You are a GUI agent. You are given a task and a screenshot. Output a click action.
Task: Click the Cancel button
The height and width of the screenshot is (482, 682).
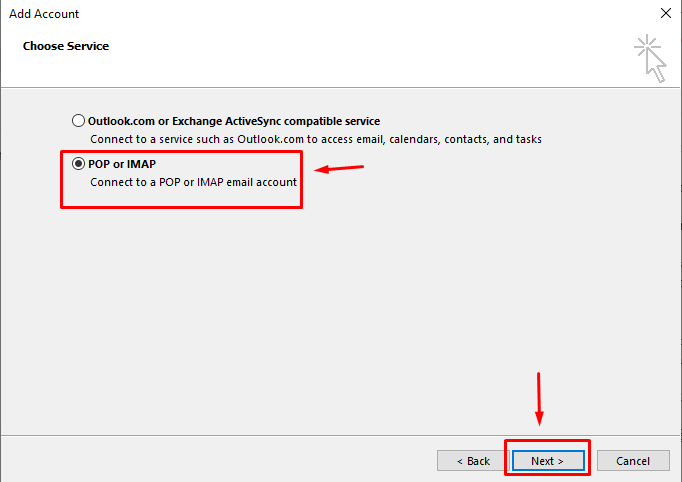[x=633, y=461]
